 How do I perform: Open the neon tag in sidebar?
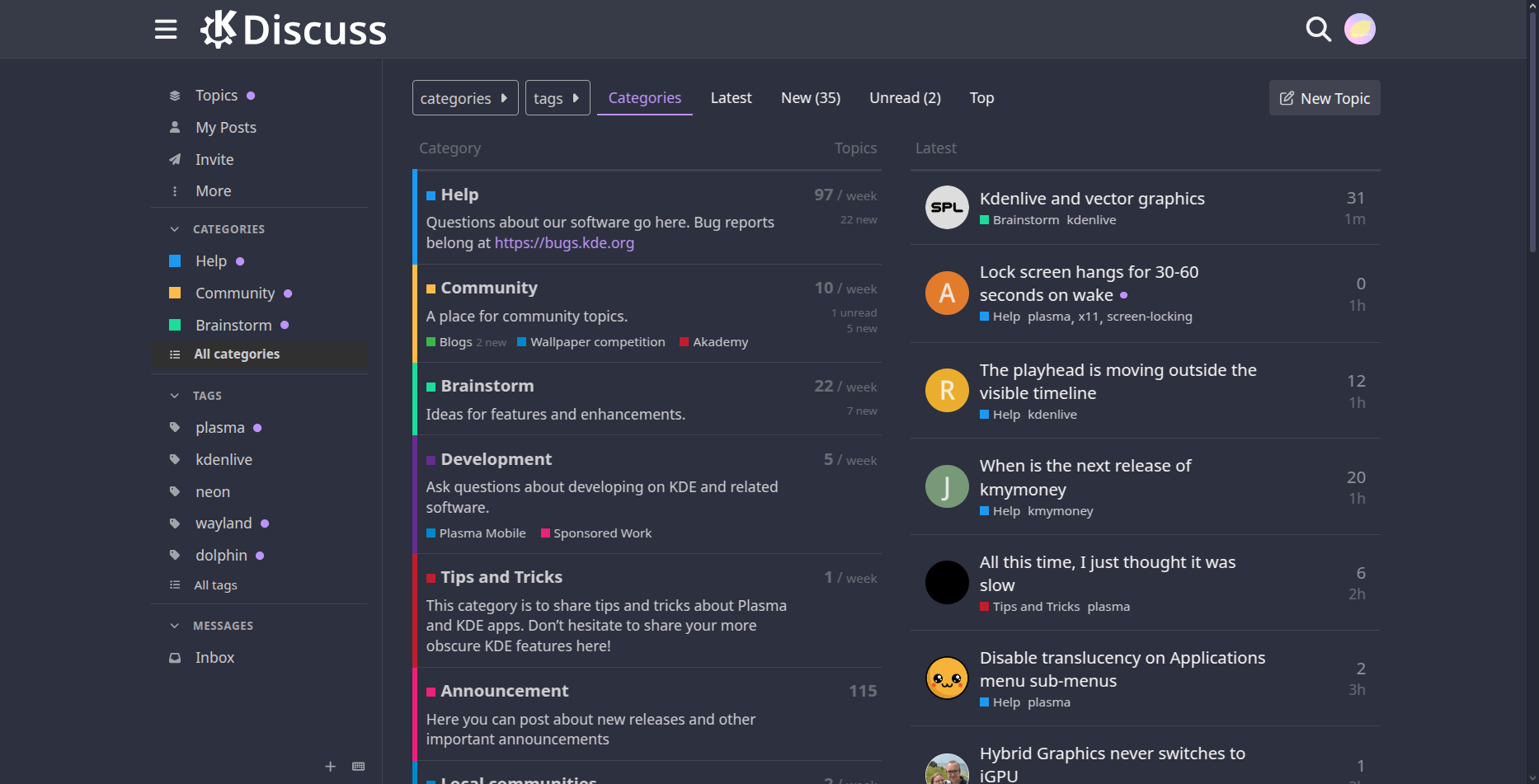pos(213,492)
